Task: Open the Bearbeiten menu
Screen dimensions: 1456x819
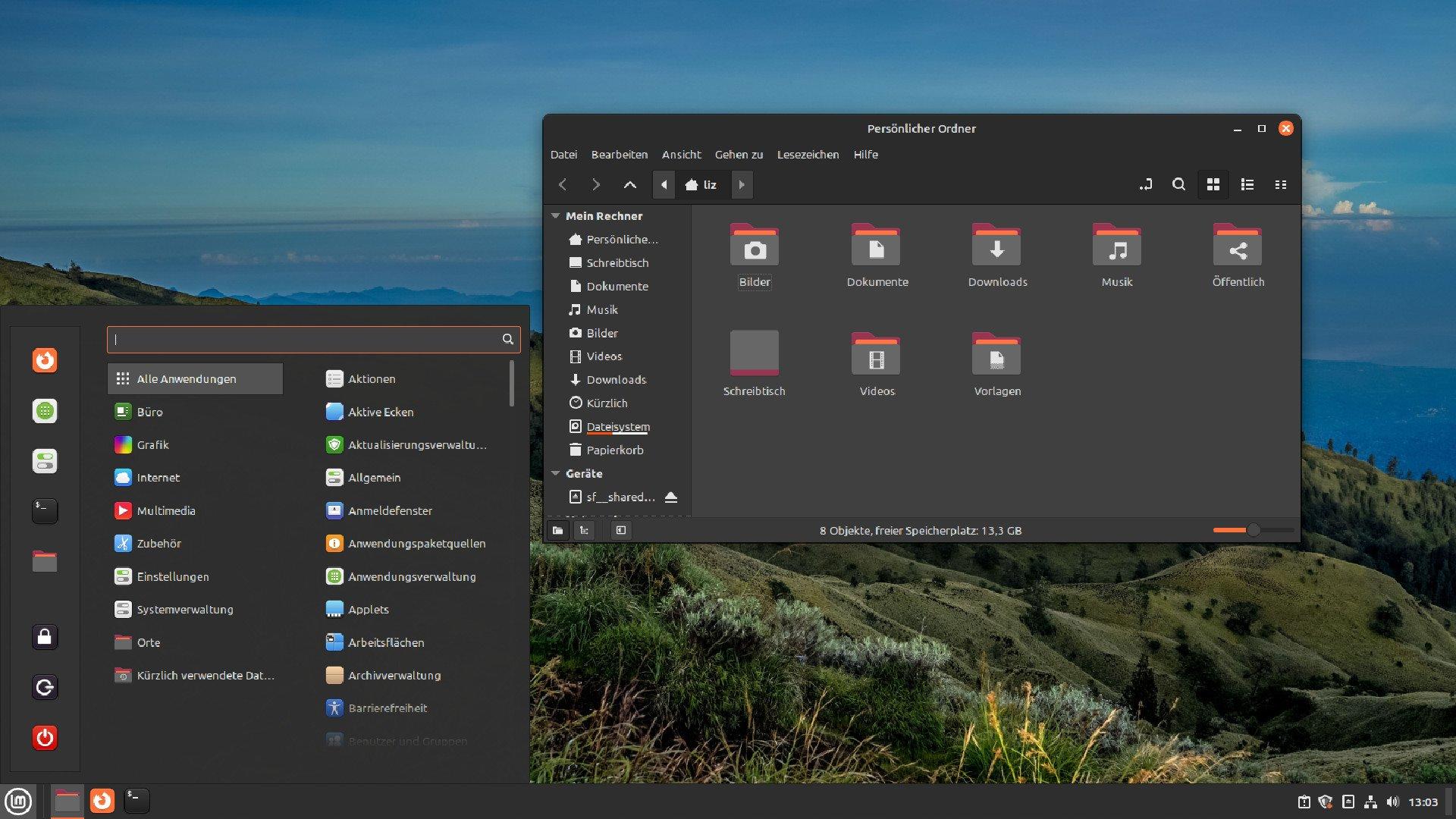Action: [620, 155]
